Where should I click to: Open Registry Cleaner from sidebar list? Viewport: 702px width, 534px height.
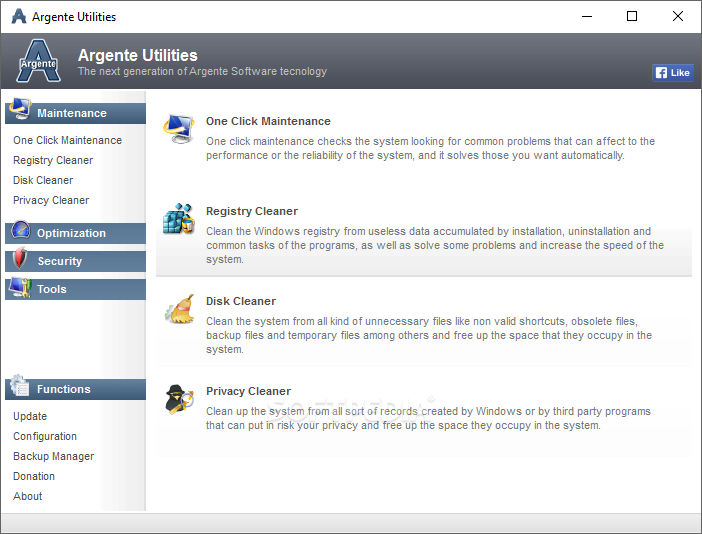[x=53, y=160]
